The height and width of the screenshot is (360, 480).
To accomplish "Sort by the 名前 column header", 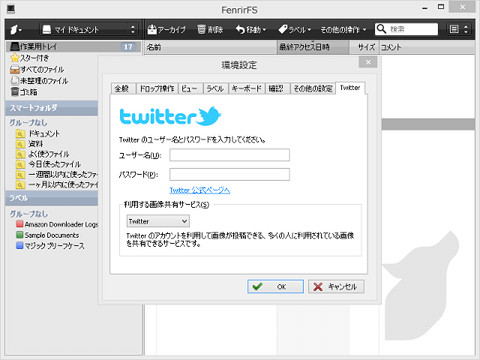I will [211, 47].
